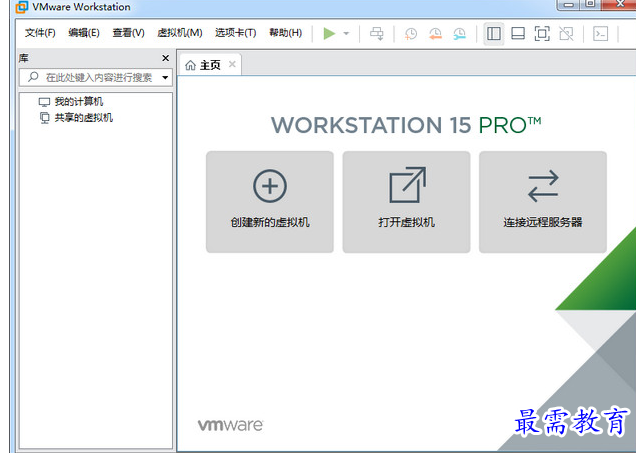This screenshot has width=636, height=453.
Task: Open the 帮助(H) menu
Action: click(x=286, y=33)
